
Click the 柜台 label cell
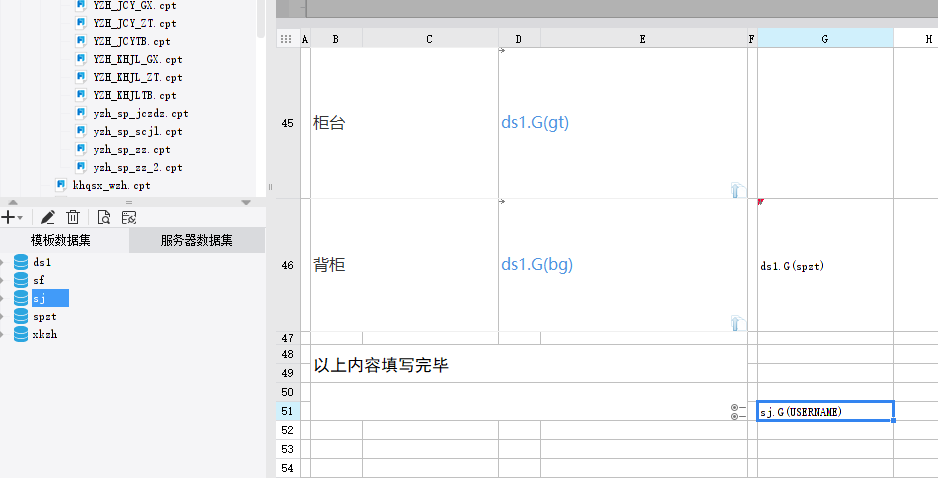tap(404, 123)
